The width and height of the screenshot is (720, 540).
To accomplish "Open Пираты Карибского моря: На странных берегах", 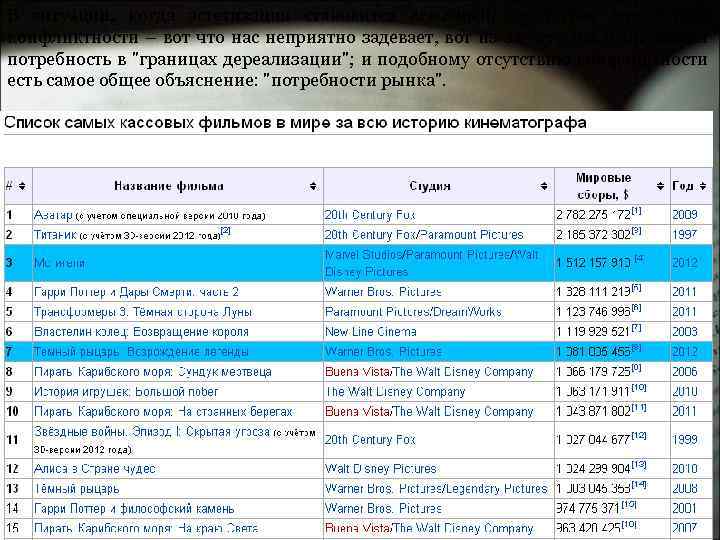I will pyautogui.click(x=163, y=412).
